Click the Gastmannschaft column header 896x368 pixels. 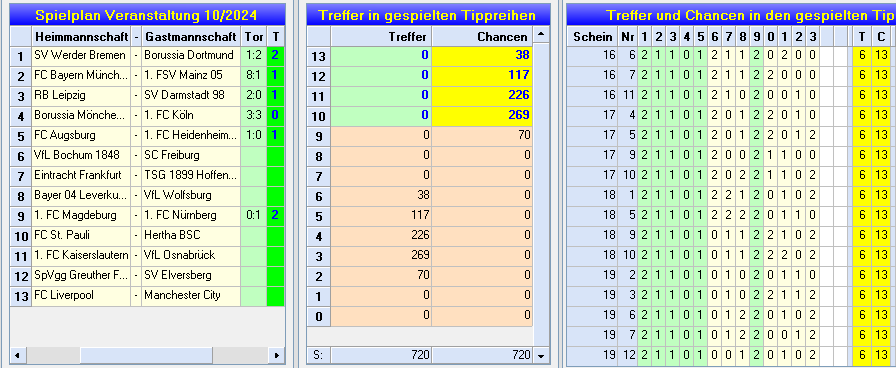191,37
